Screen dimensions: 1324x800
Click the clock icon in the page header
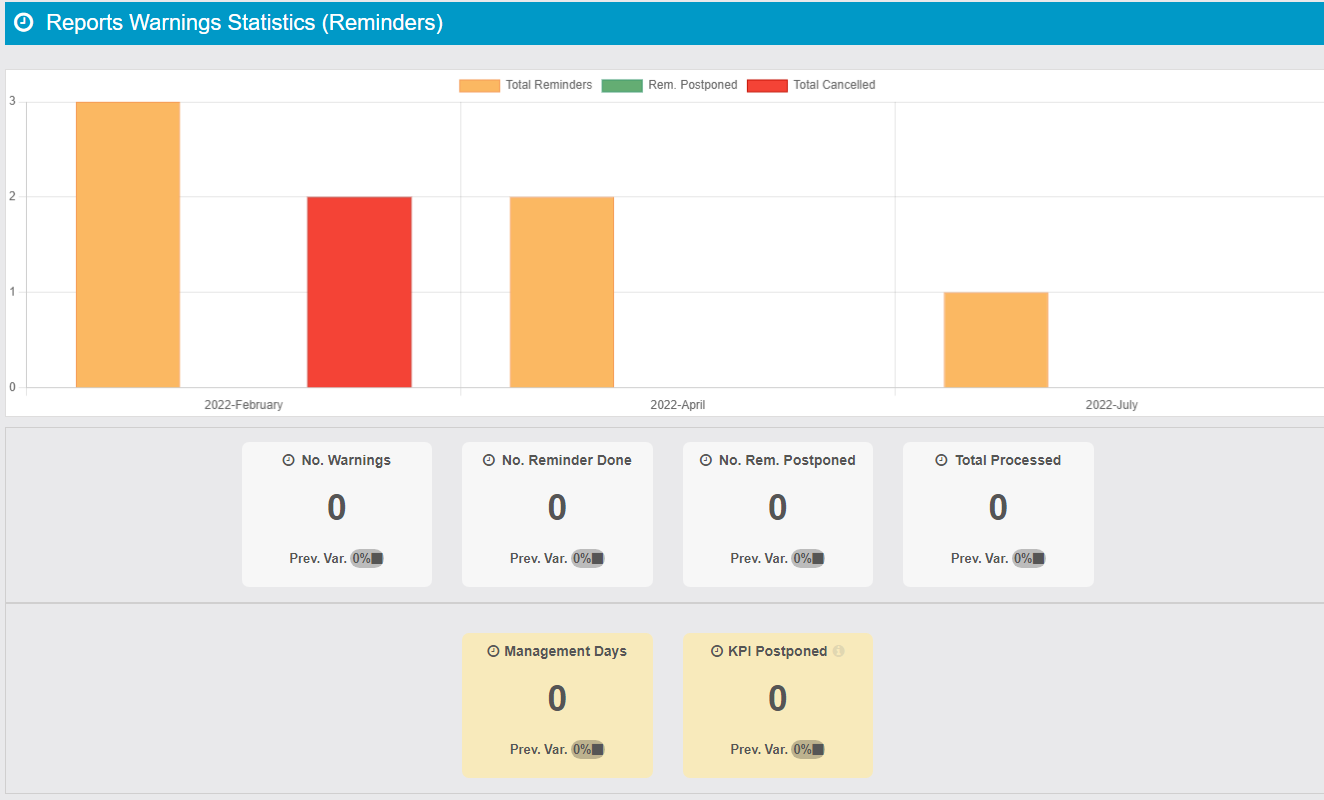coord(24,23)
